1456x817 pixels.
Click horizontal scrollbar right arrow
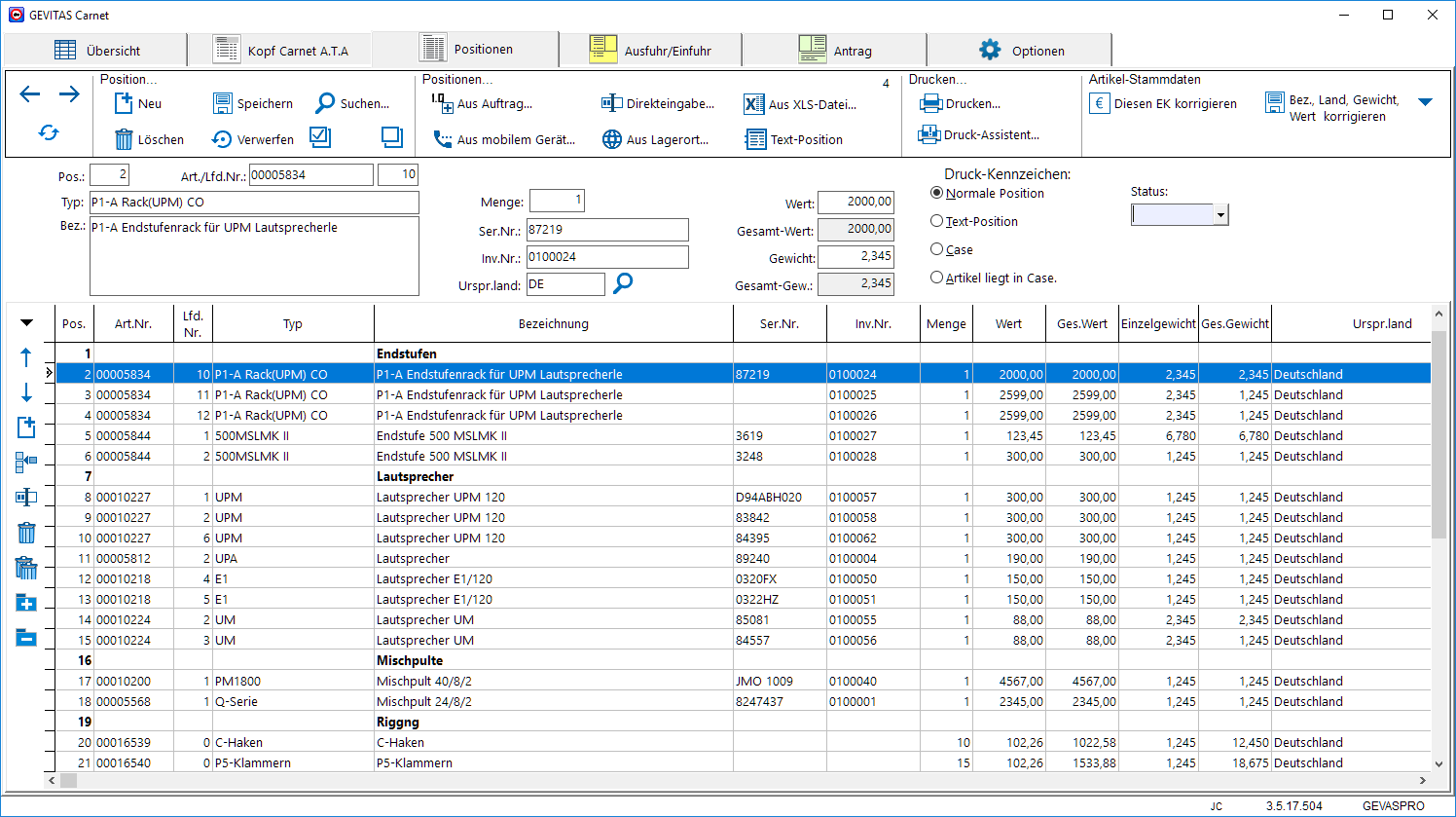(x=1422, y=780)
